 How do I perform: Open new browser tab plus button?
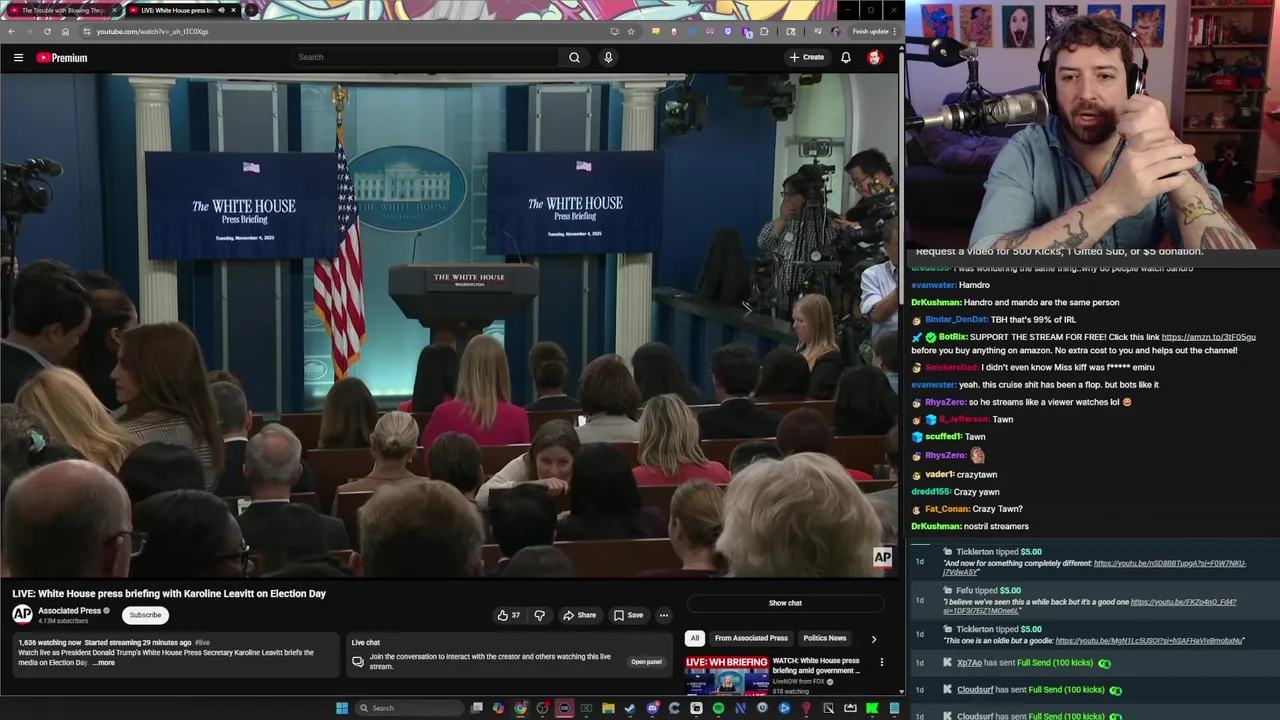coord(249,10)
